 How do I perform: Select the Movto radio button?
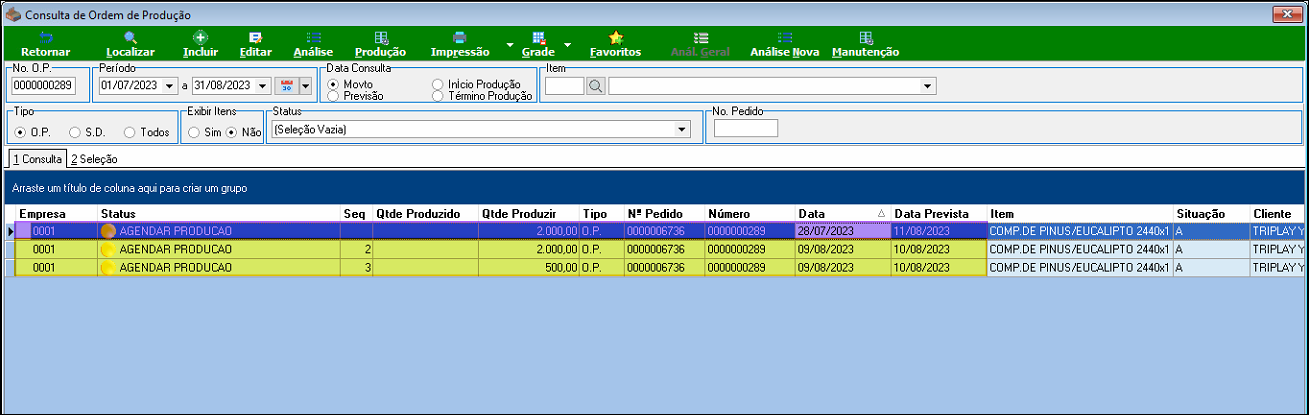[x=333, y=85]
